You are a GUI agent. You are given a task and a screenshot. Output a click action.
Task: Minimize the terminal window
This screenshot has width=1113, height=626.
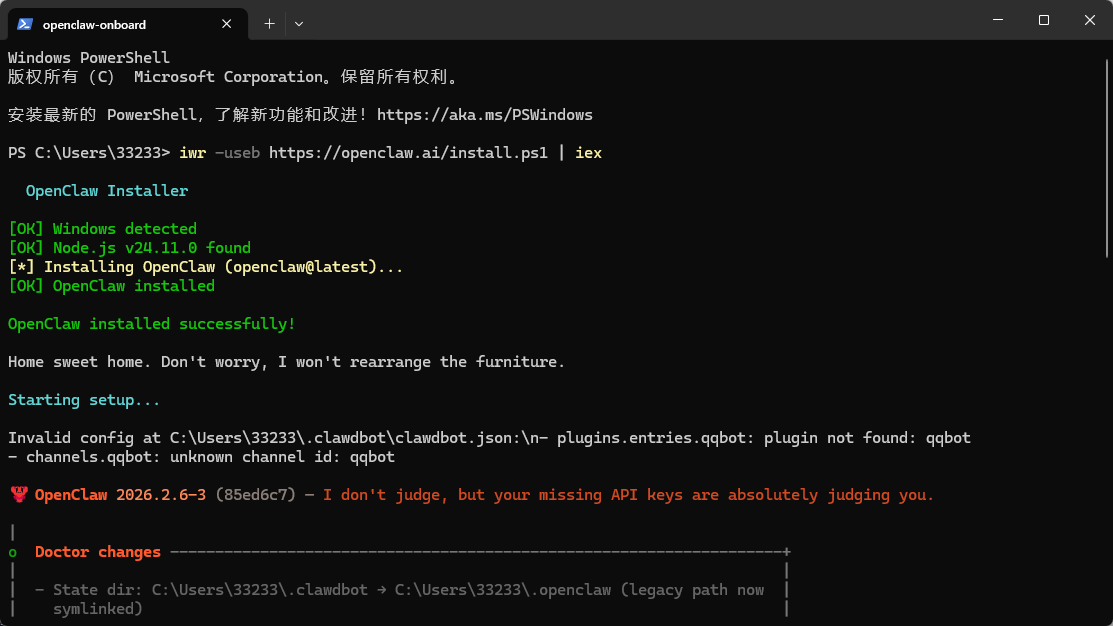[997, 20]
